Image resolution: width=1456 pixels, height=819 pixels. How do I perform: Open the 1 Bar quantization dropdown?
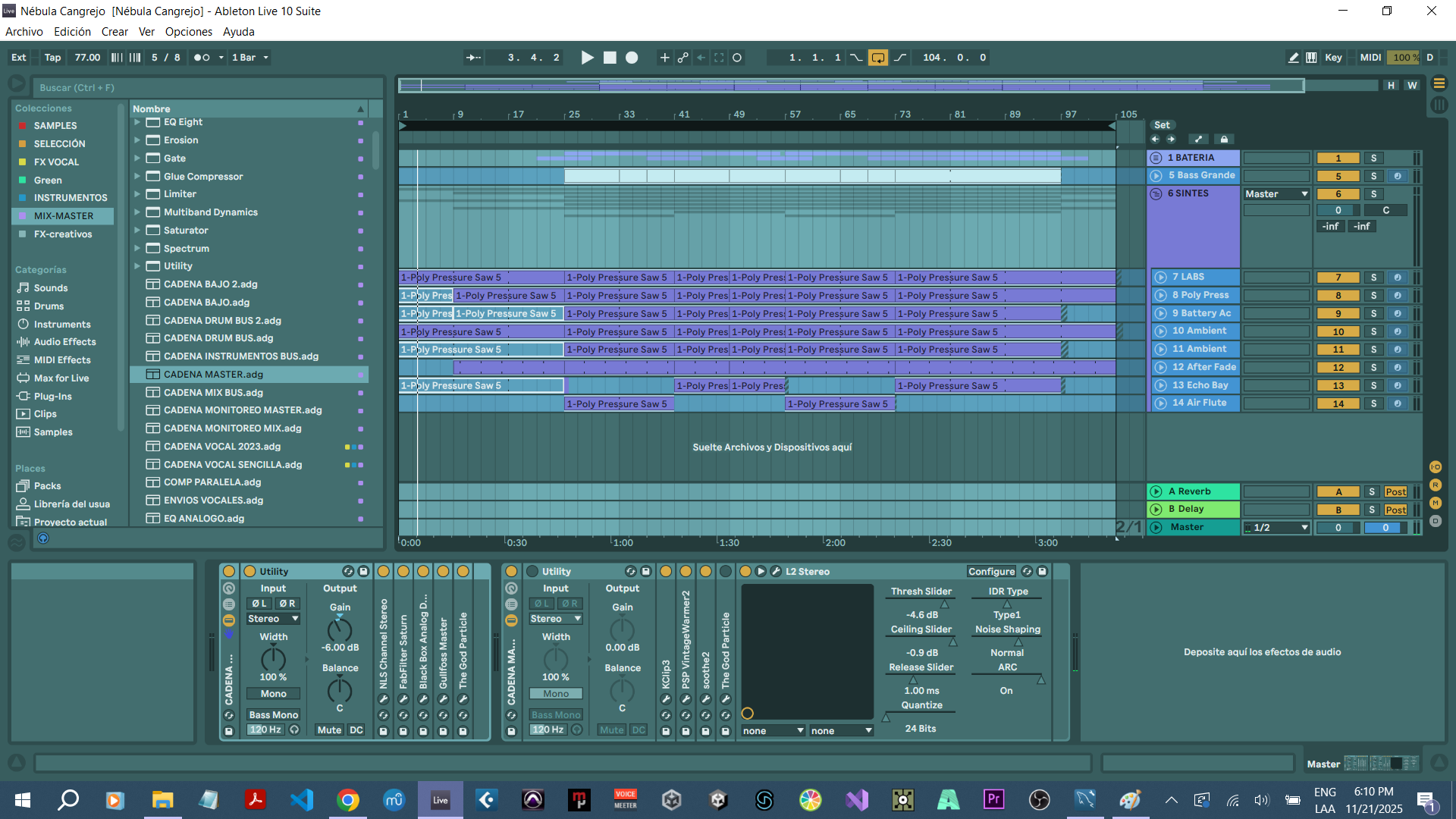[x=250, y=58]
